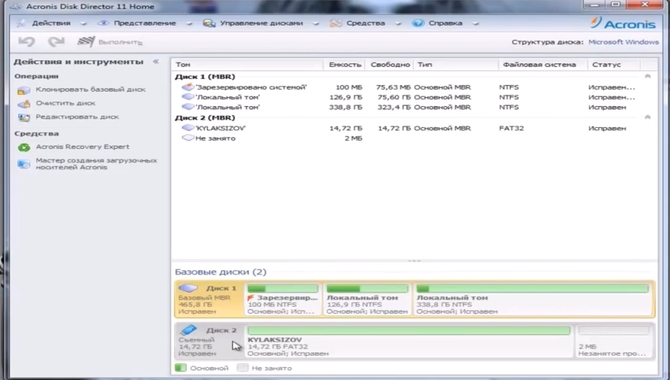
Task: Click the 323,4 ГБ free space cell
Action: click(x=394, y=107)
